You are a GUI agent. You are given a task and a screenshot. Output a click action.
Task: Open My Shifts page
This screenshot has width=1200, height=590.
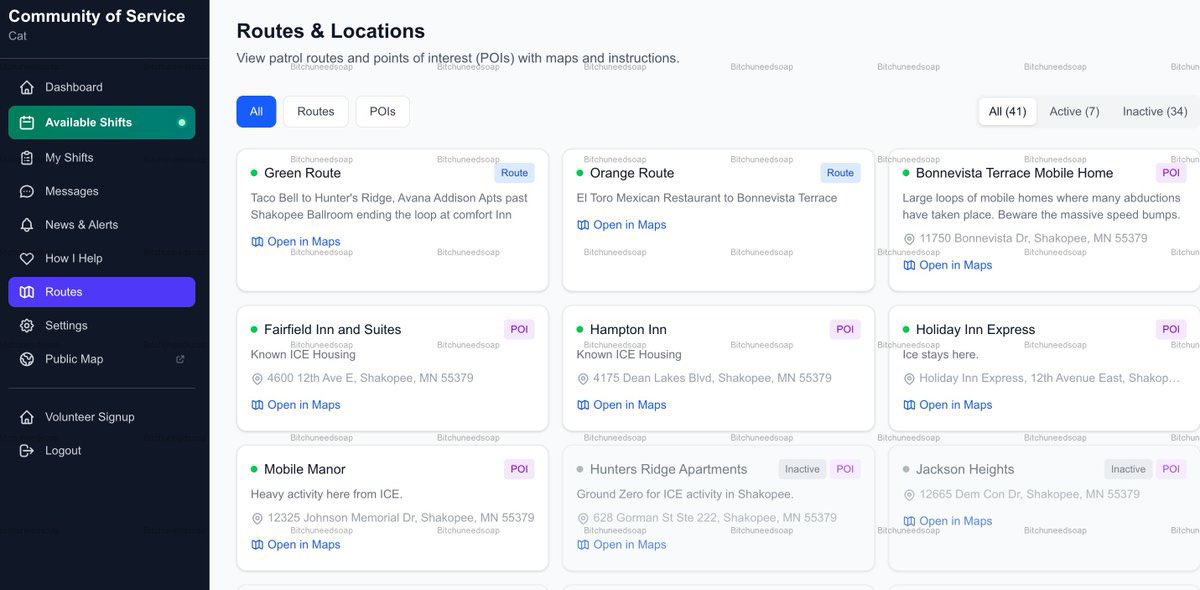coord(102,158)
